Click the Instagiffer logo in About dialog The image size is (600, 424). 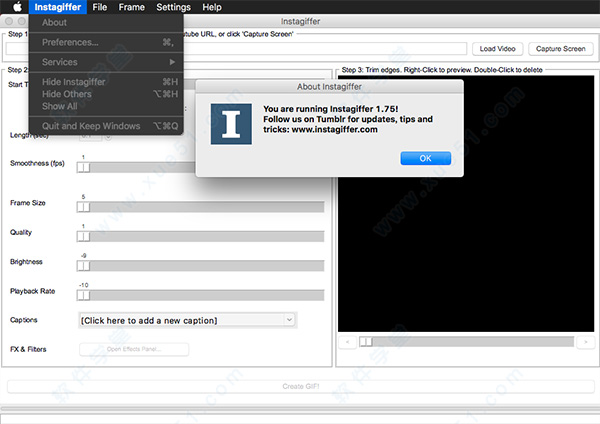pyautogui.click(x=231, y=124)
